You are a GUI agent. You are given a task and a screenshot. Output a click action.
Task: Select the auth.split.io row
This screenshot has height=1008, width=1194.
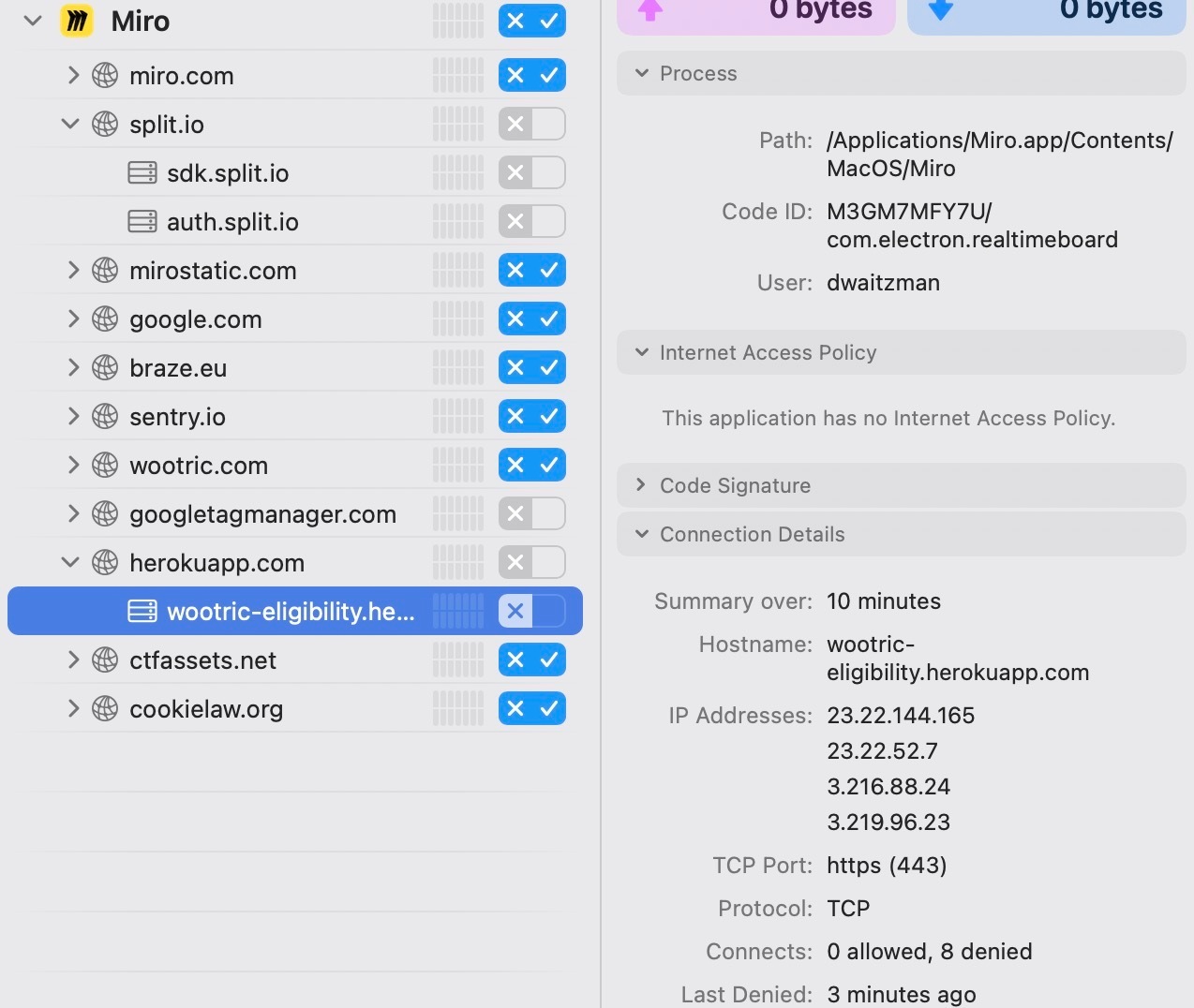295,221
